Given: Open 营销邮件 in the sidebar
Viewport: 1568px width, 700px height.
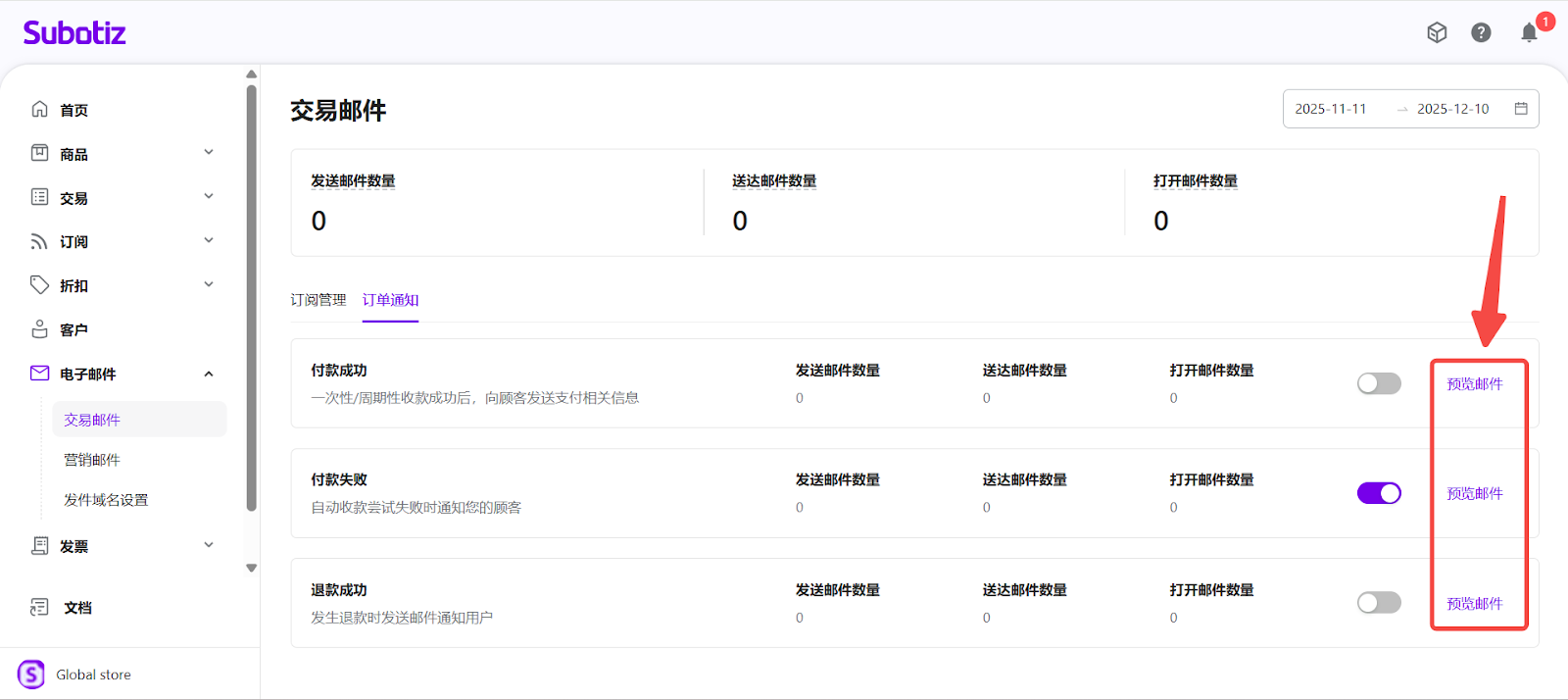Looking at the screenshot, I should [92, 460].
